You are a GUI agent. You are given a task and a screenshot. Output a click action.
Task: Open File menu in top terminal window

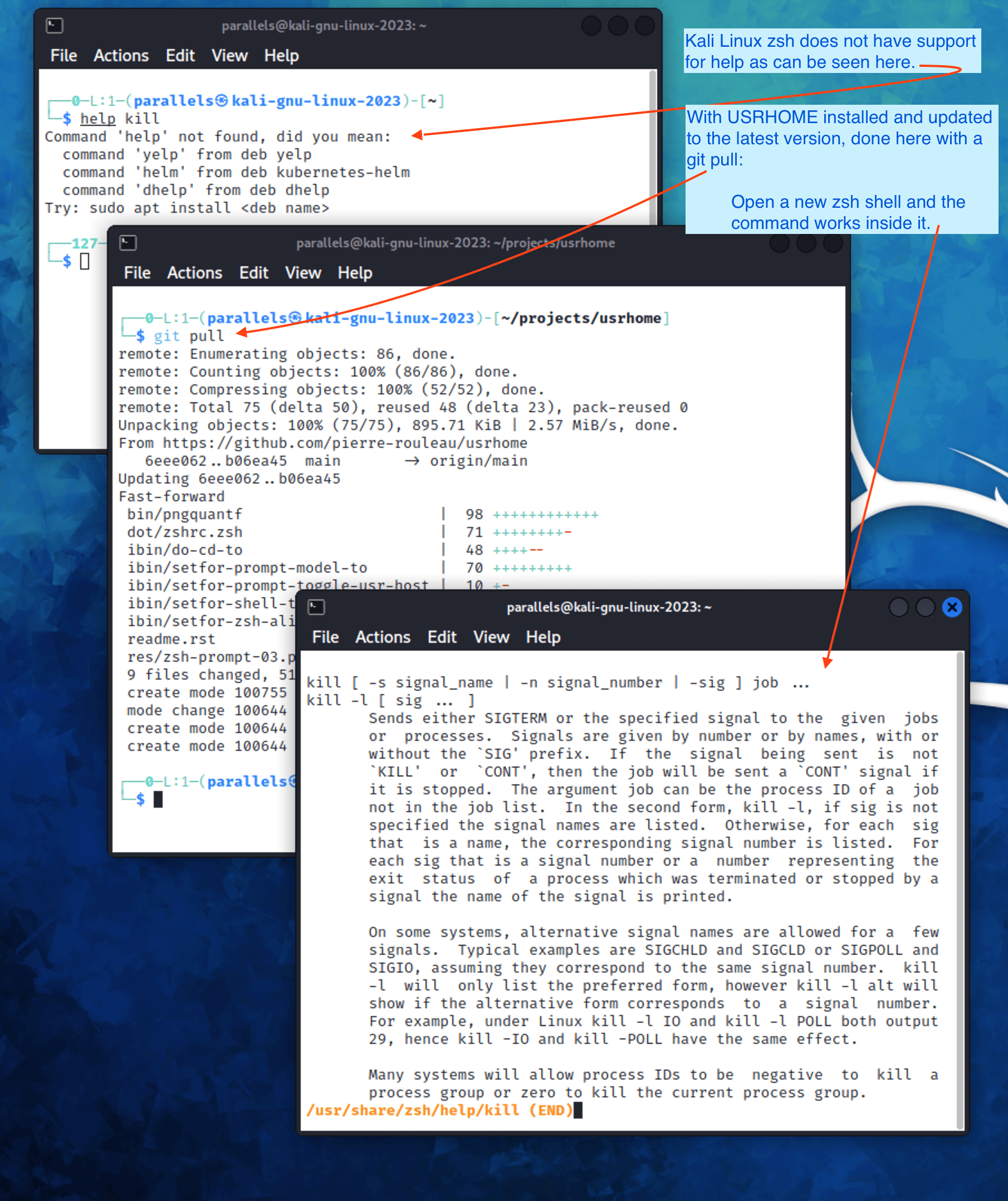(x=63, y=56)
